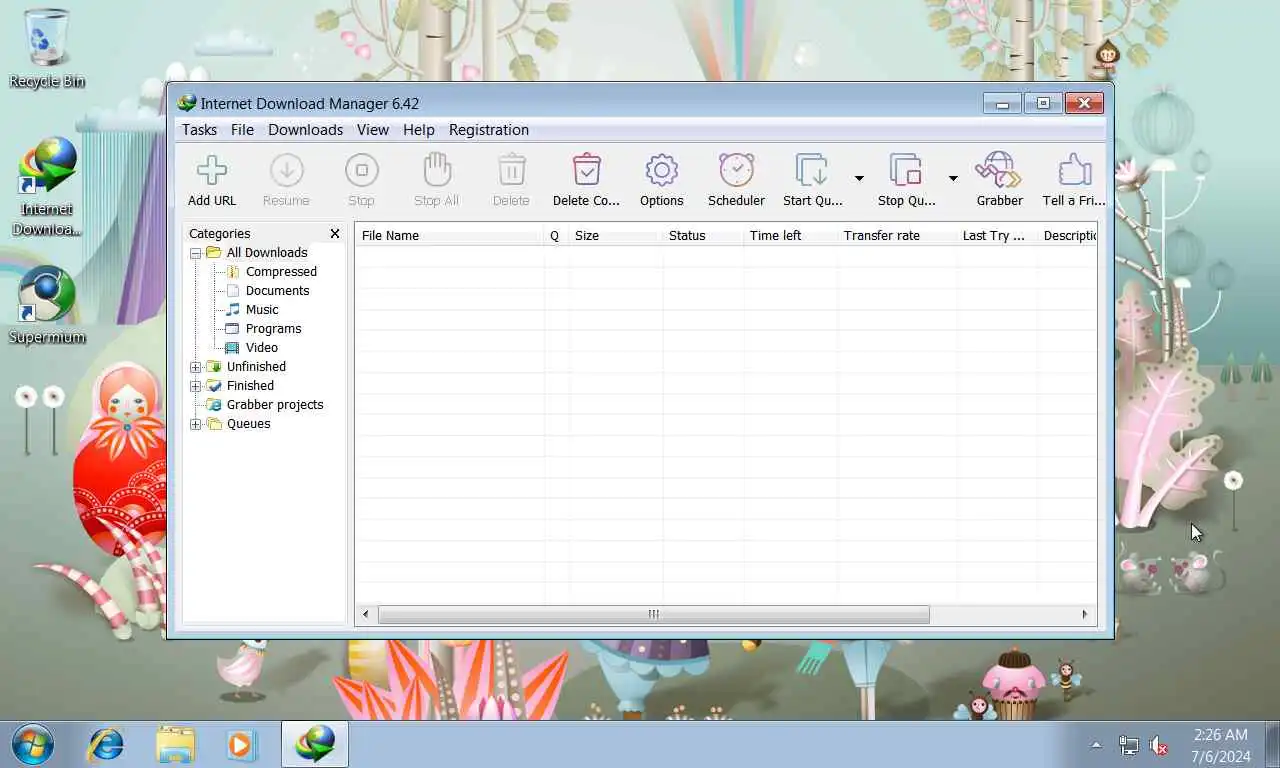Screen dimensions: 1280x768
Task: Click the Stop toolbar icon
Action: pyautogui.click(x=361, y=171)
